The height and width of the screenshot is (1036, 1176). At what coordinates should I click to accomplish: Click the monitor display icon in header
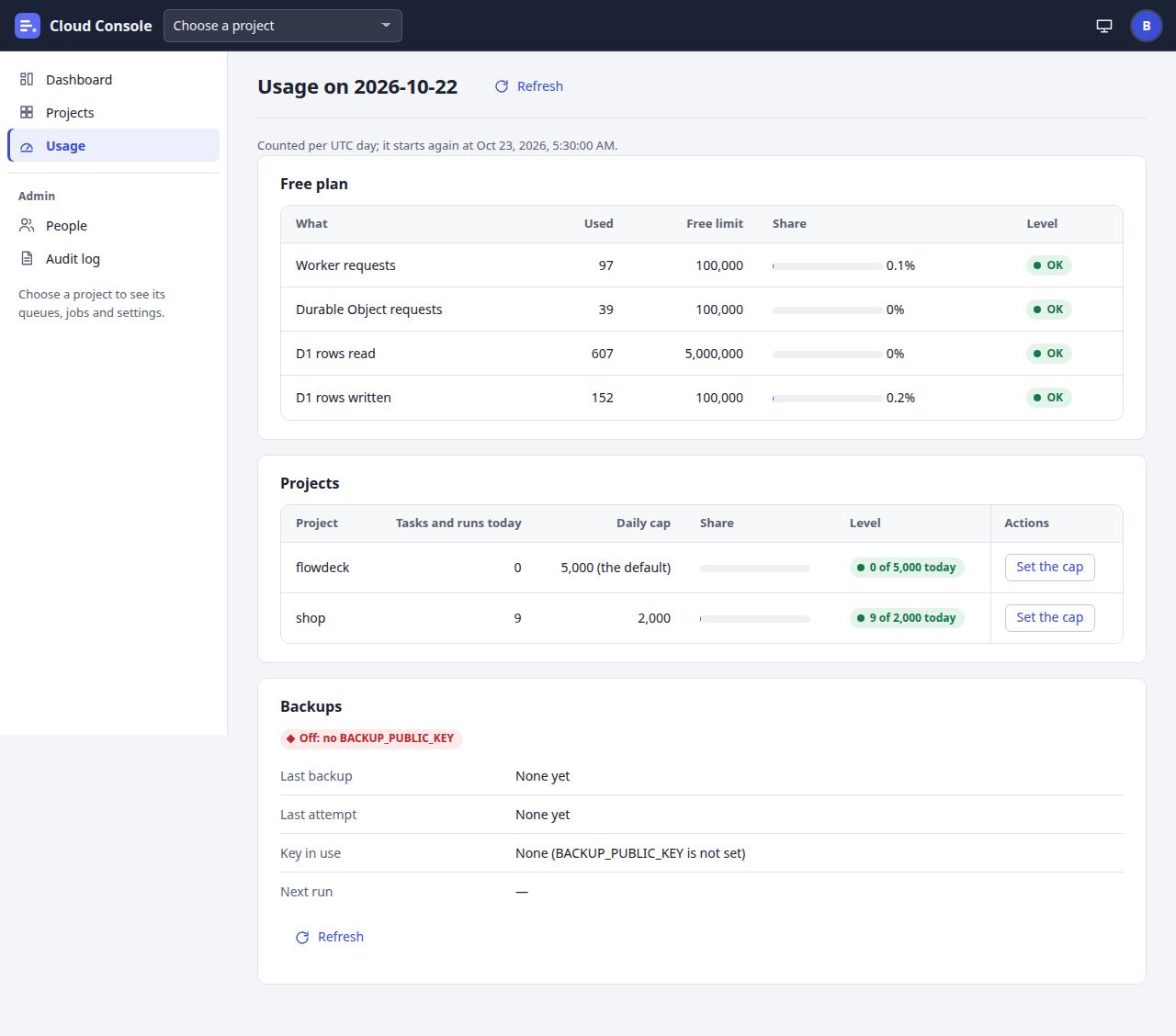[1104, 26]
